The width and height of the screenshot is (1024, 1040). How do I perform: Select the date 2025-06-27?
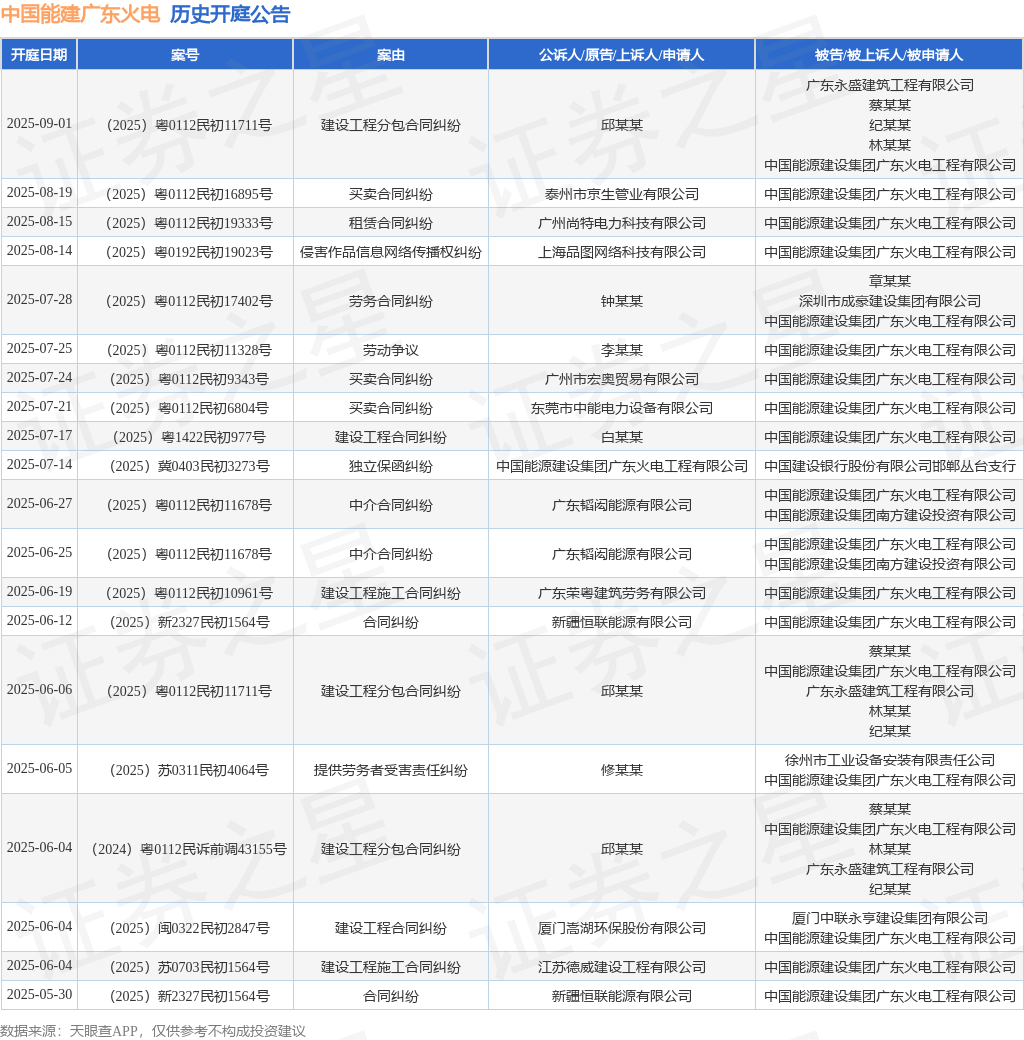(x=39, y=503)
